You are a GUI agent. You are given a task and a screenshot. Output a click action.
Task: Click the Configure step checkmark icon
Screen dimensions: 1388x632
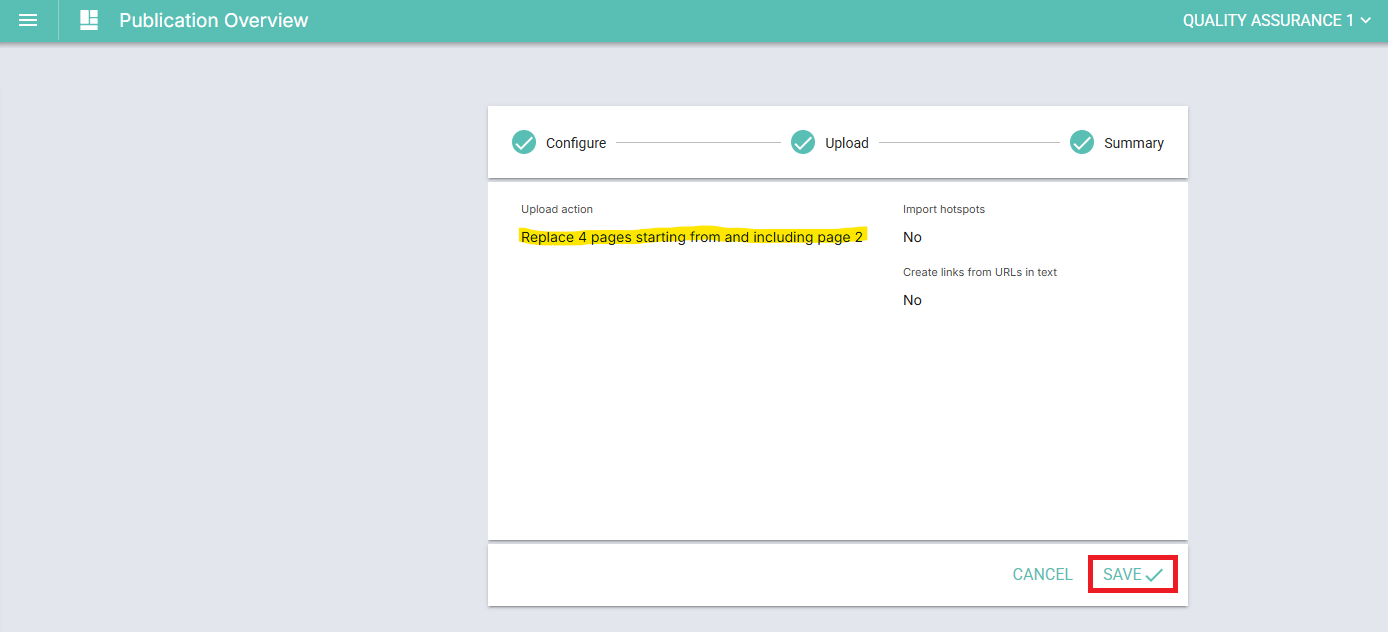pyautogui.click(x=524, y=143)
